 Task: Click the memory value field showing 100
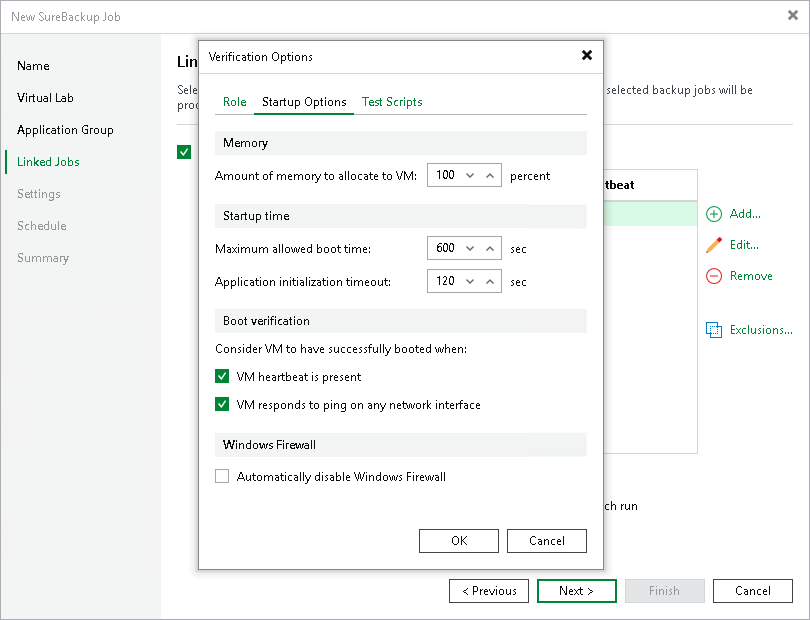[x=445, y=176]
